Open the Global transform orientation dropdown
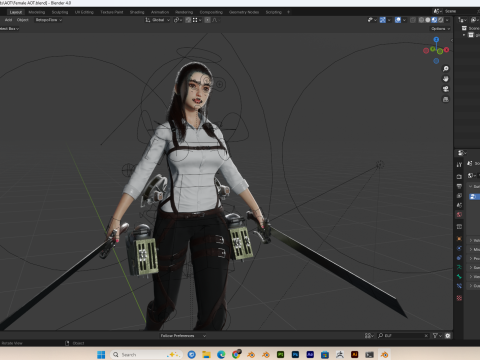Screen dimensions: 480x360 pos(157,20)
